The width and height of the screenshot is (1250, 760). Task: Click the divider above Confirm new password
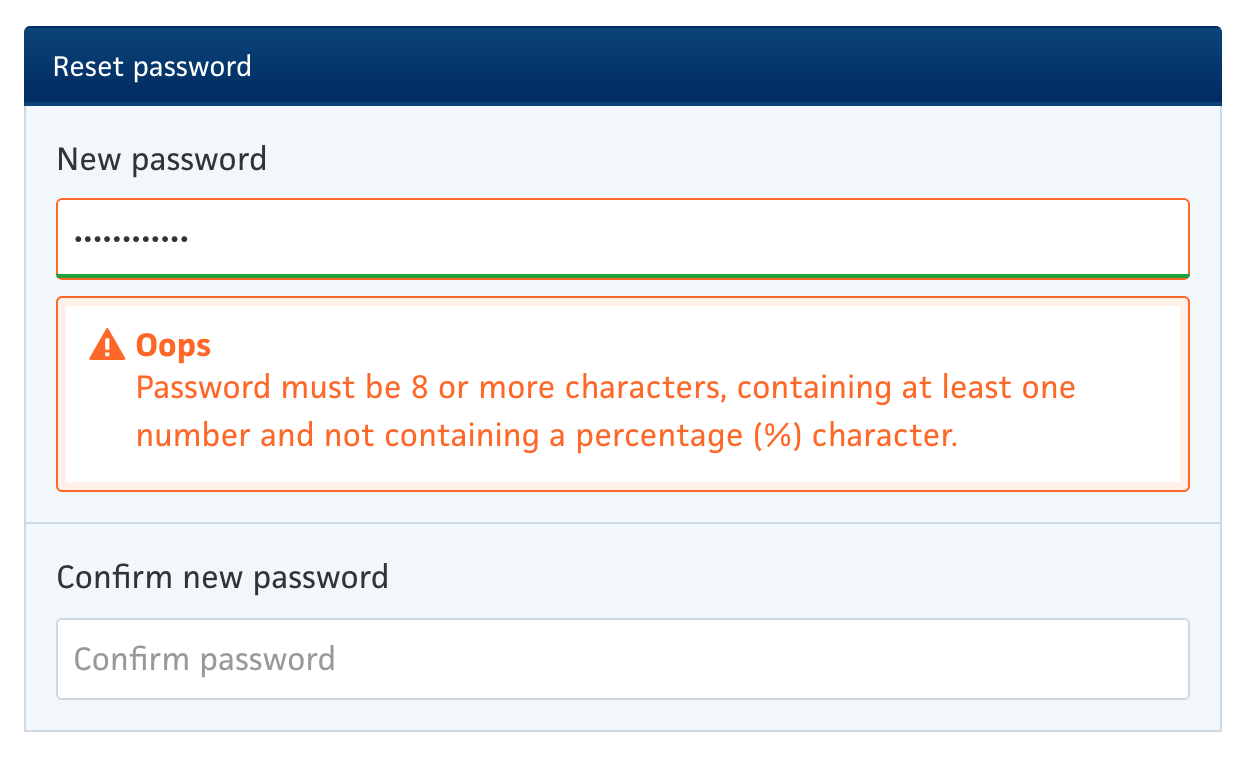click(x=622, y=523)
